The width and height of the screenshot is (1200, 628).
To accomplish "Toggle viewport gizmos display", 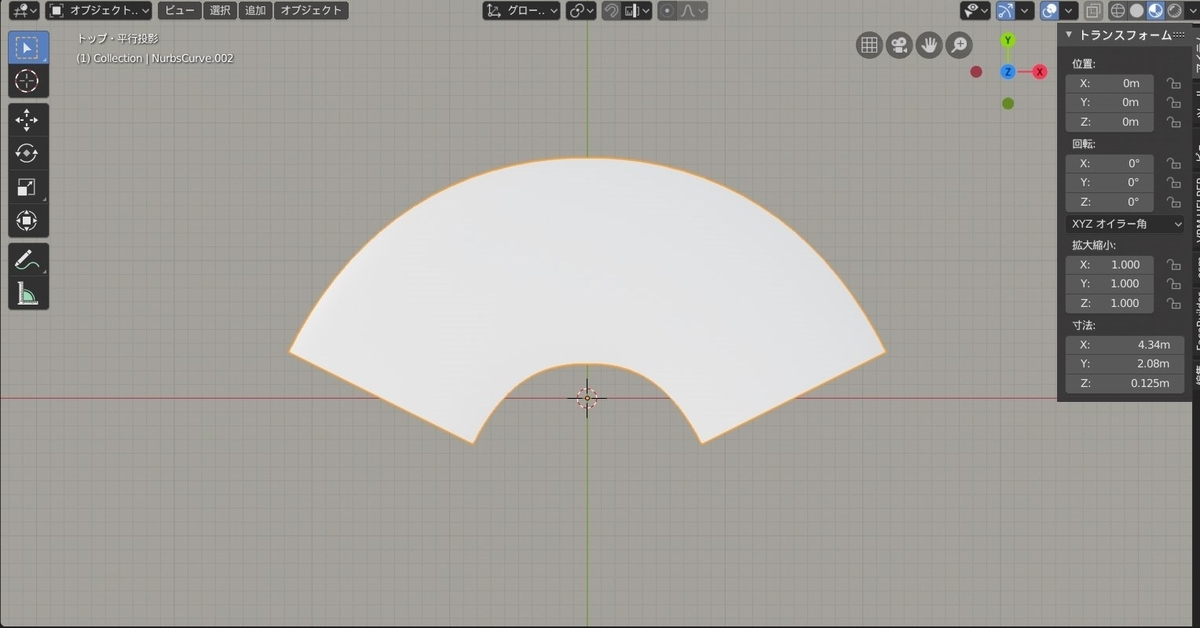I will coord(1006,11).
